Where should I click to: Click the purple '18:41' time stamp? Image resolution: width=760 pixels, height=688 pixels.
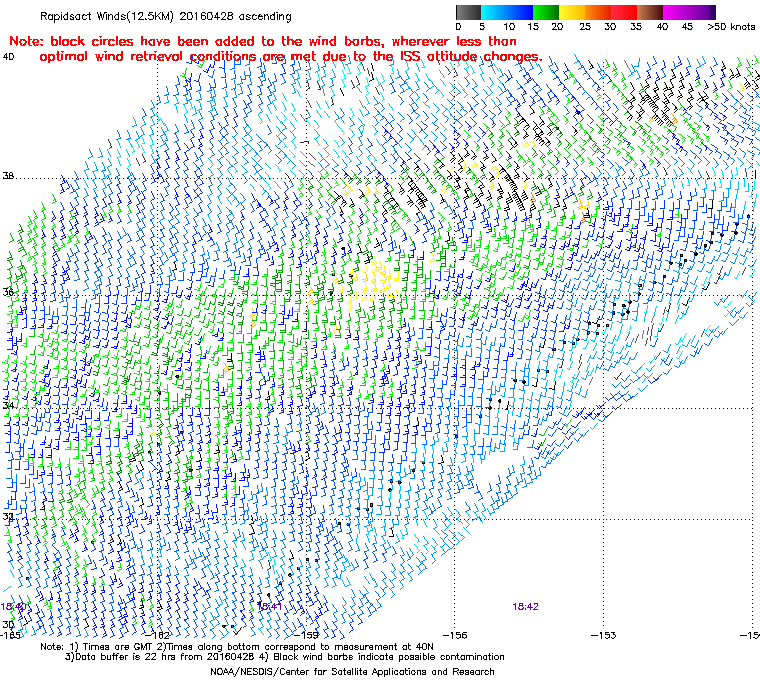(269, 606)
